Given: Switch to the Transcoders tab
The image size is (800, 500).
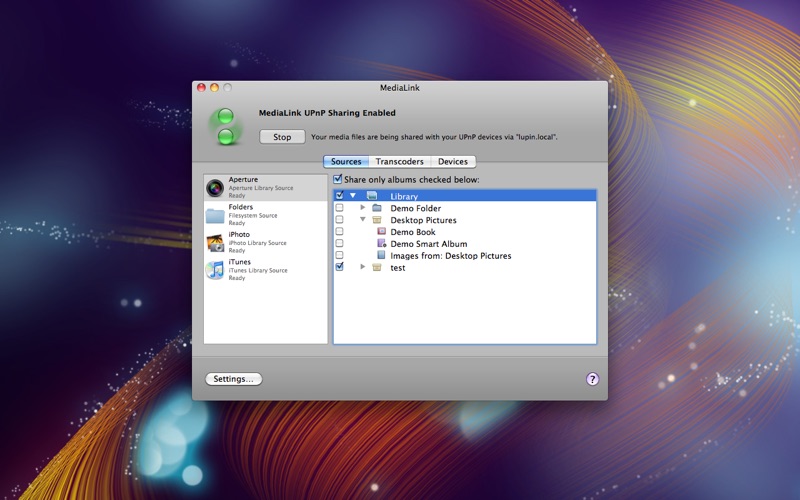Looking at the screenshot, I should coord(399,161).
